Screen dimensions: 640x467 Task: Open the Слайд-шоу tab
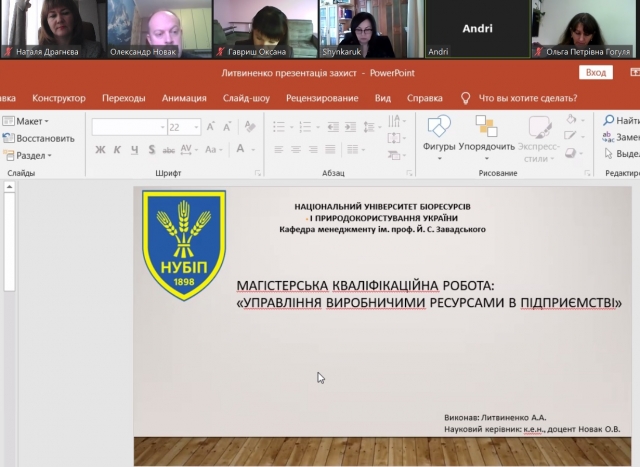(246, 98)
